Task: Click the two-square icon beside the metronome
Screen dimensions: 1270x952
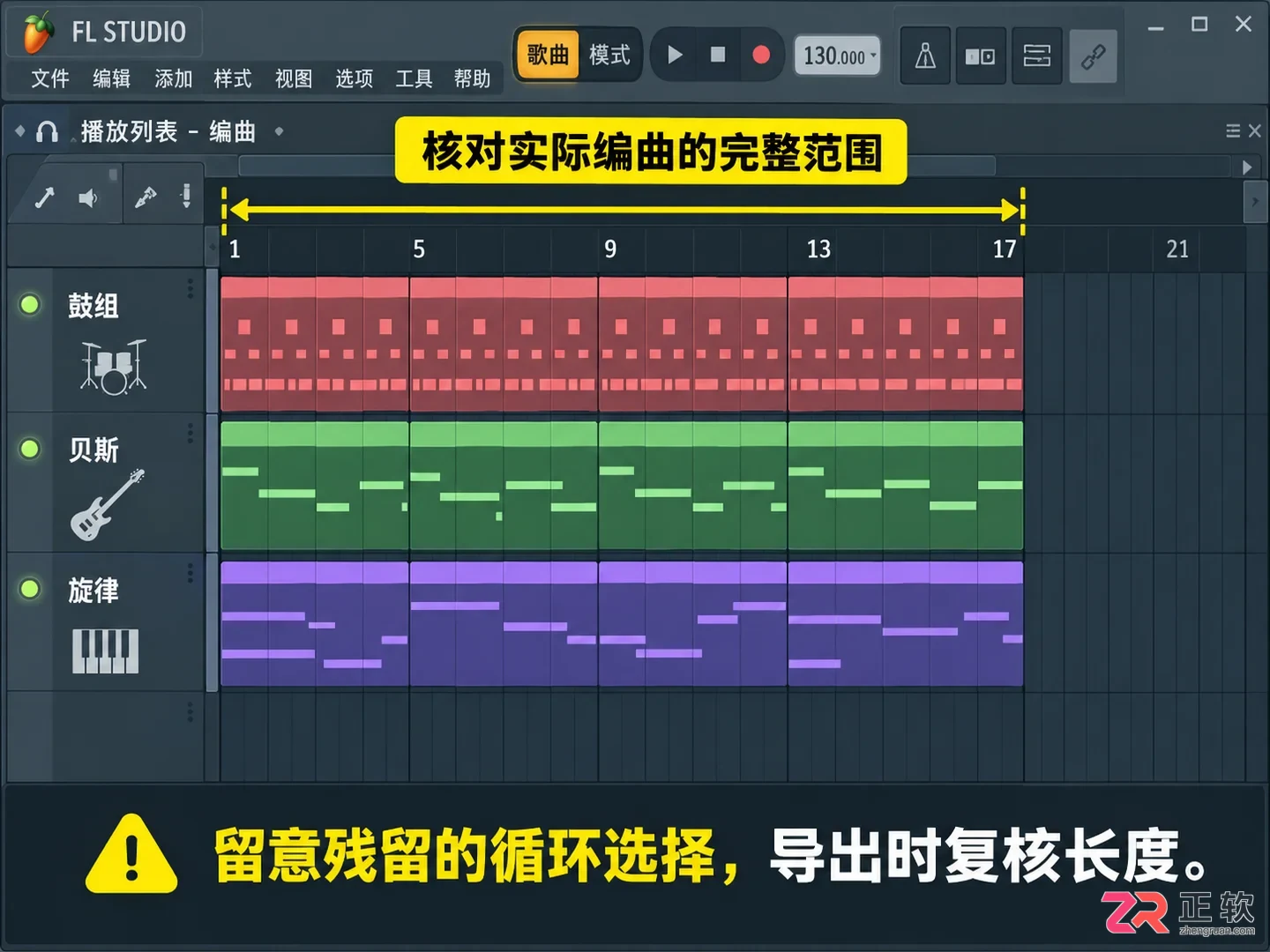Action: pyautogui.click(x=980, y=56)
